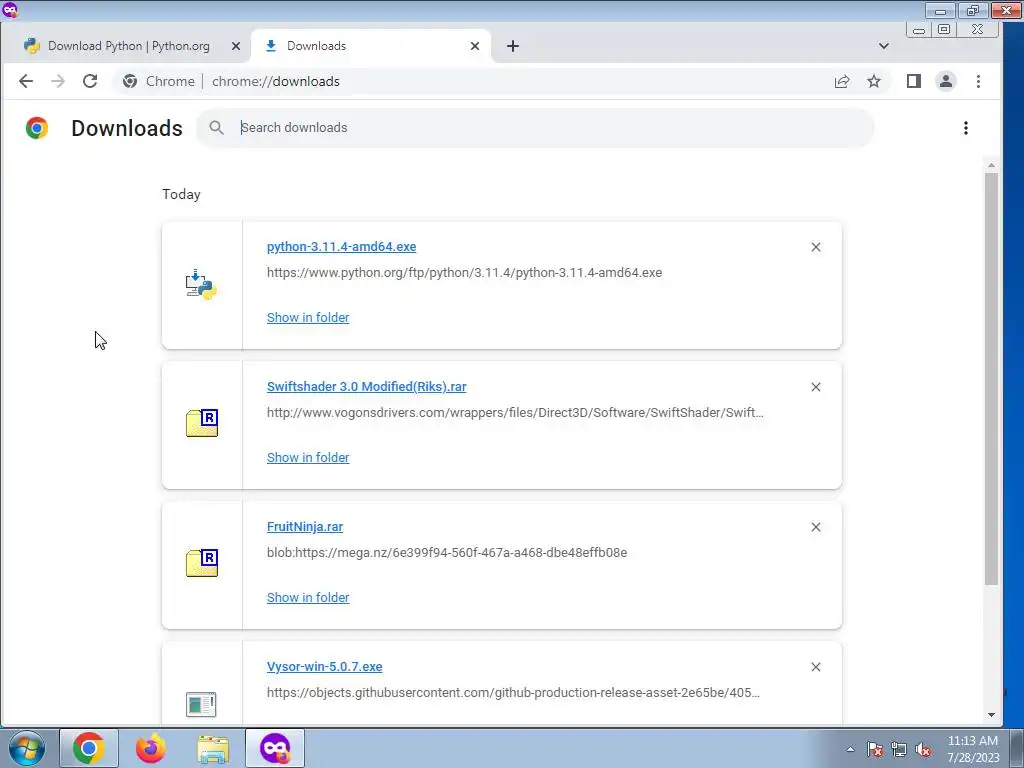The image size is (1024, 768).
Task: Click the page scrollbar down arrow
Action: 991,714
